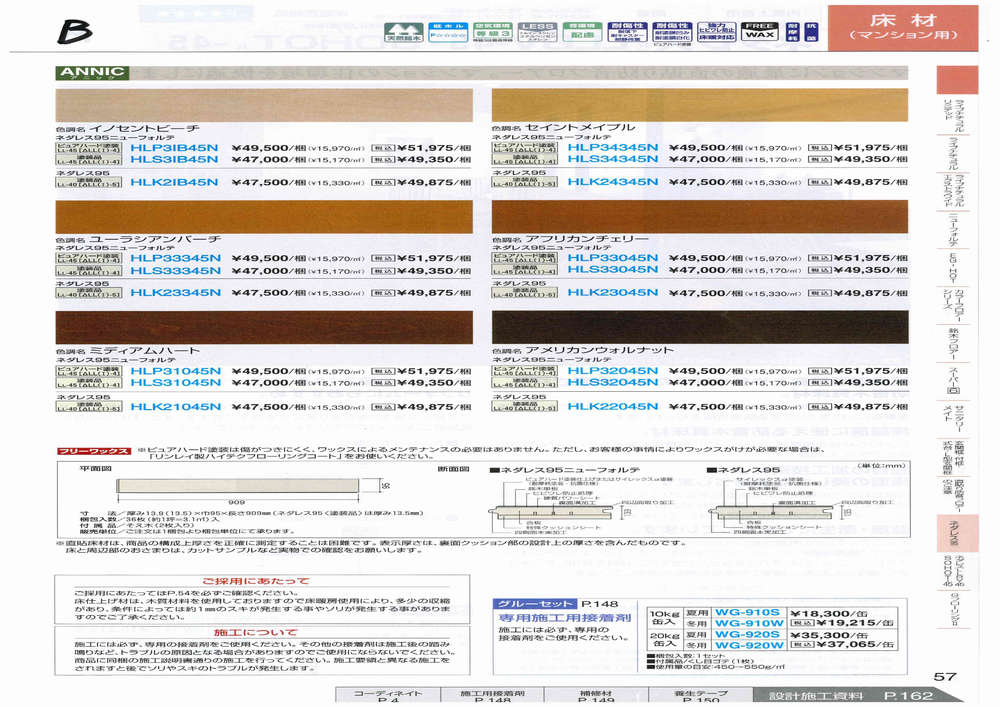Click the ピュアハード塗装 badge beside HLP3IB45N
The width and height of the screenshot is (1000, 707).
(89, 148)
